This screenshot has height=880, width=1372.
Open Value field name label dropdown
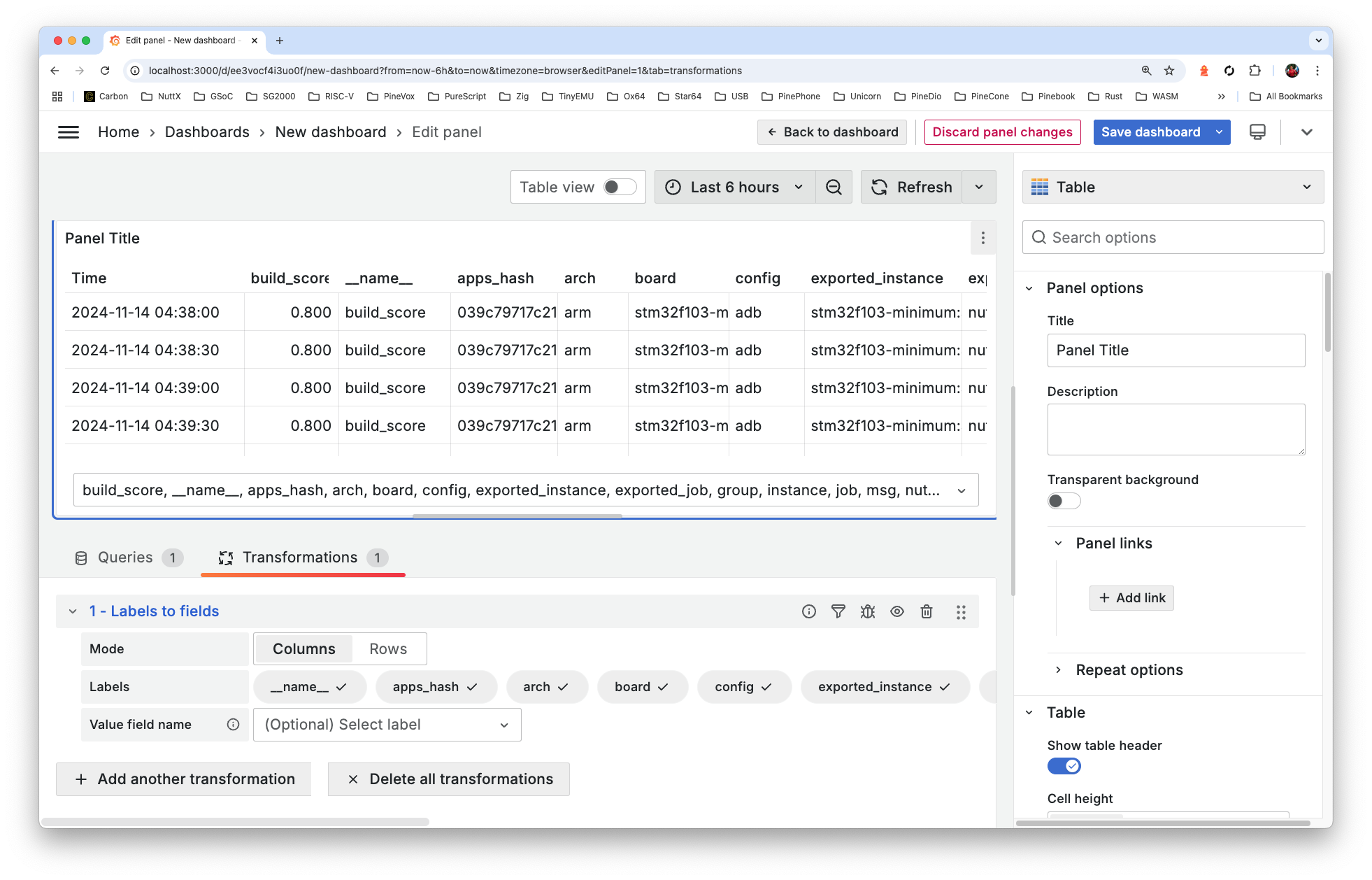pos(387,725)
